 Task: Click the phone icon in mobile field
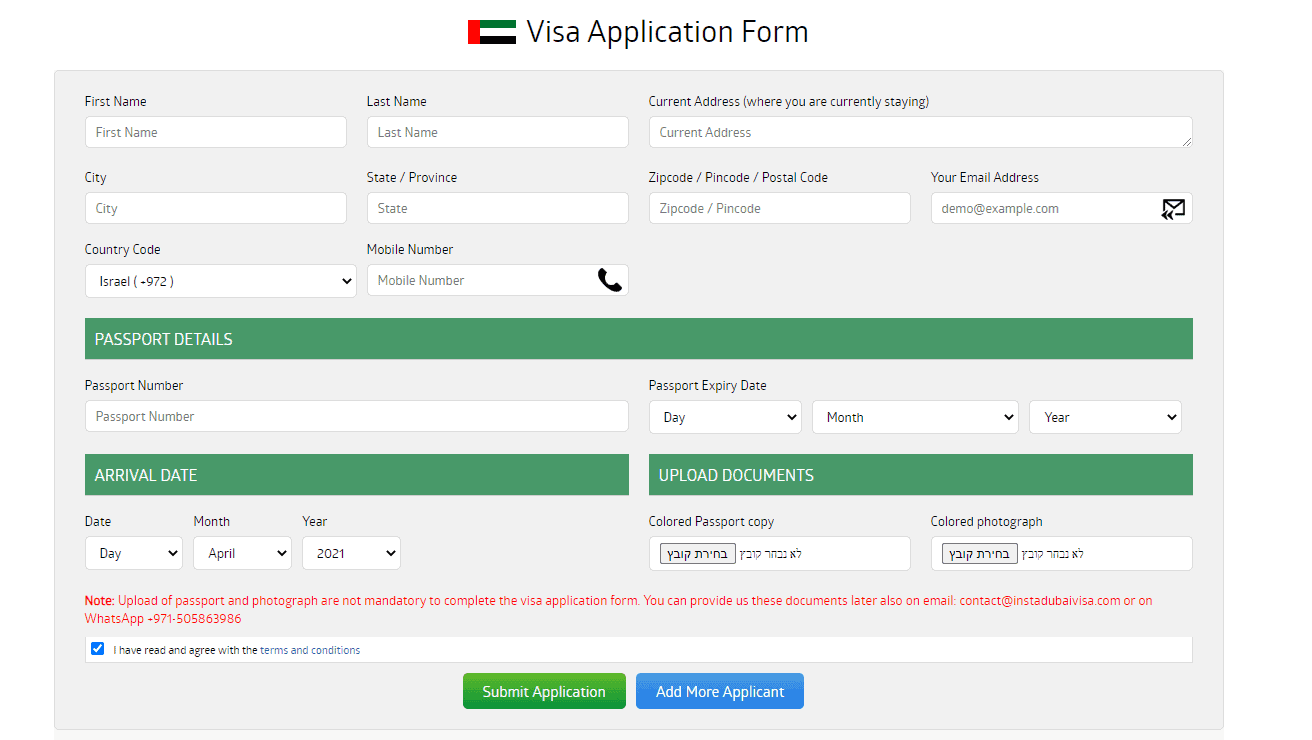tap(609, 280)
